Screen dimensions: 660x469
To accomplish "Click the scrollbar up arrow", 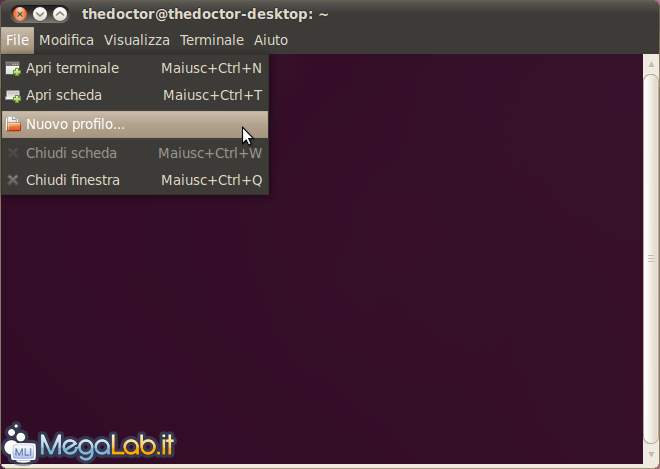I will point(651,64).
